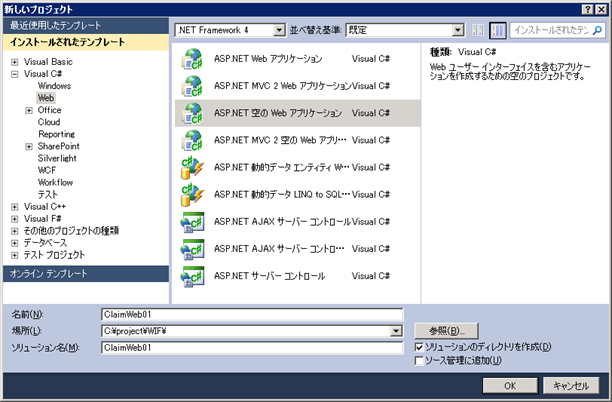
Task: Click the OK button
Action: click(x=510, y=386)
